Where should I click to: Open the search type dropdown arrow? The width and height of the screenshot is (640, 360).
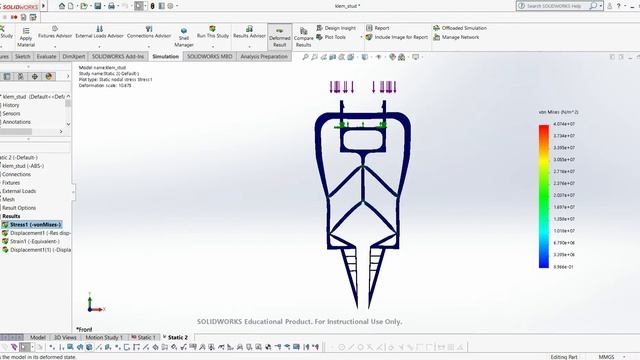point(600,6)
